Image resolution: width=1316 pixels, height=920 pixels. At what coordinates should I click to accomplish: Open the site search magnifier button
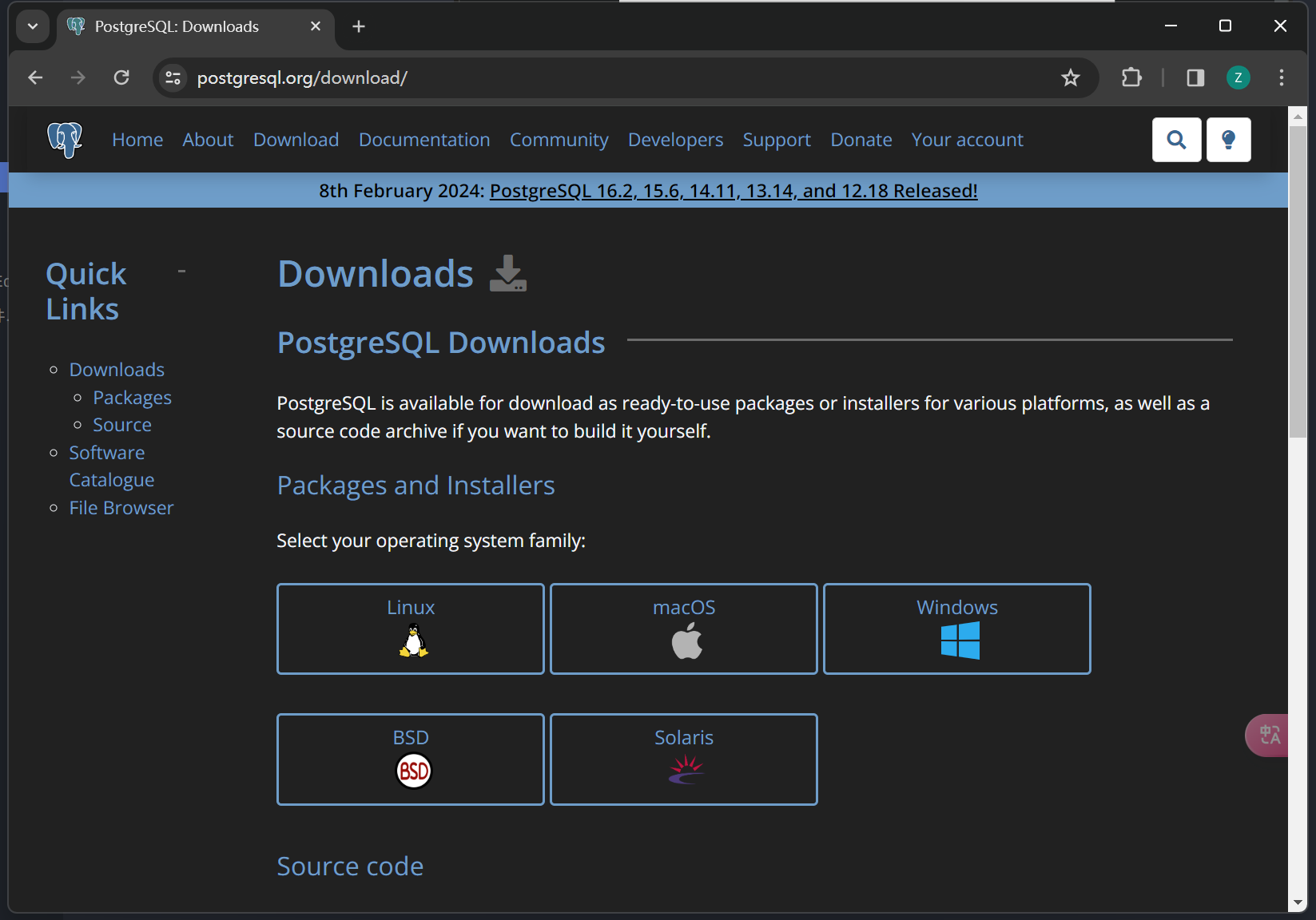[x=1176, y=140]
